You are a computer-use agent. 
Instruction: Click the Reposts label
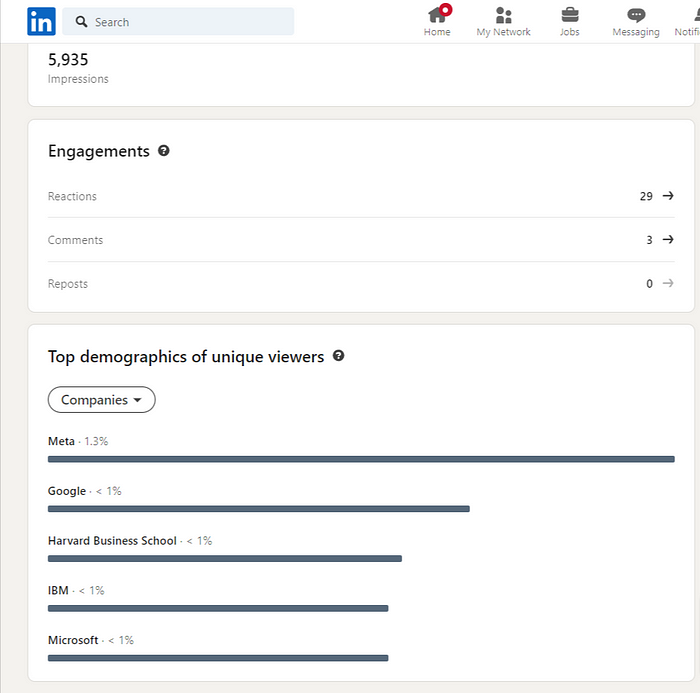pos(67,284)
